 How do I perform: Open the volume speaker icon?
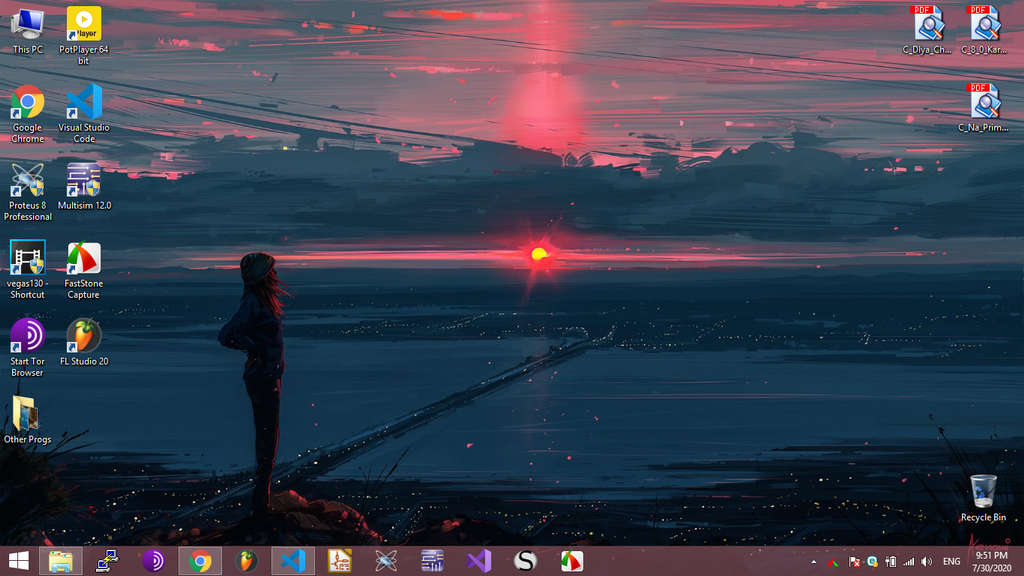pyautogui.click(x=926, y=562)
